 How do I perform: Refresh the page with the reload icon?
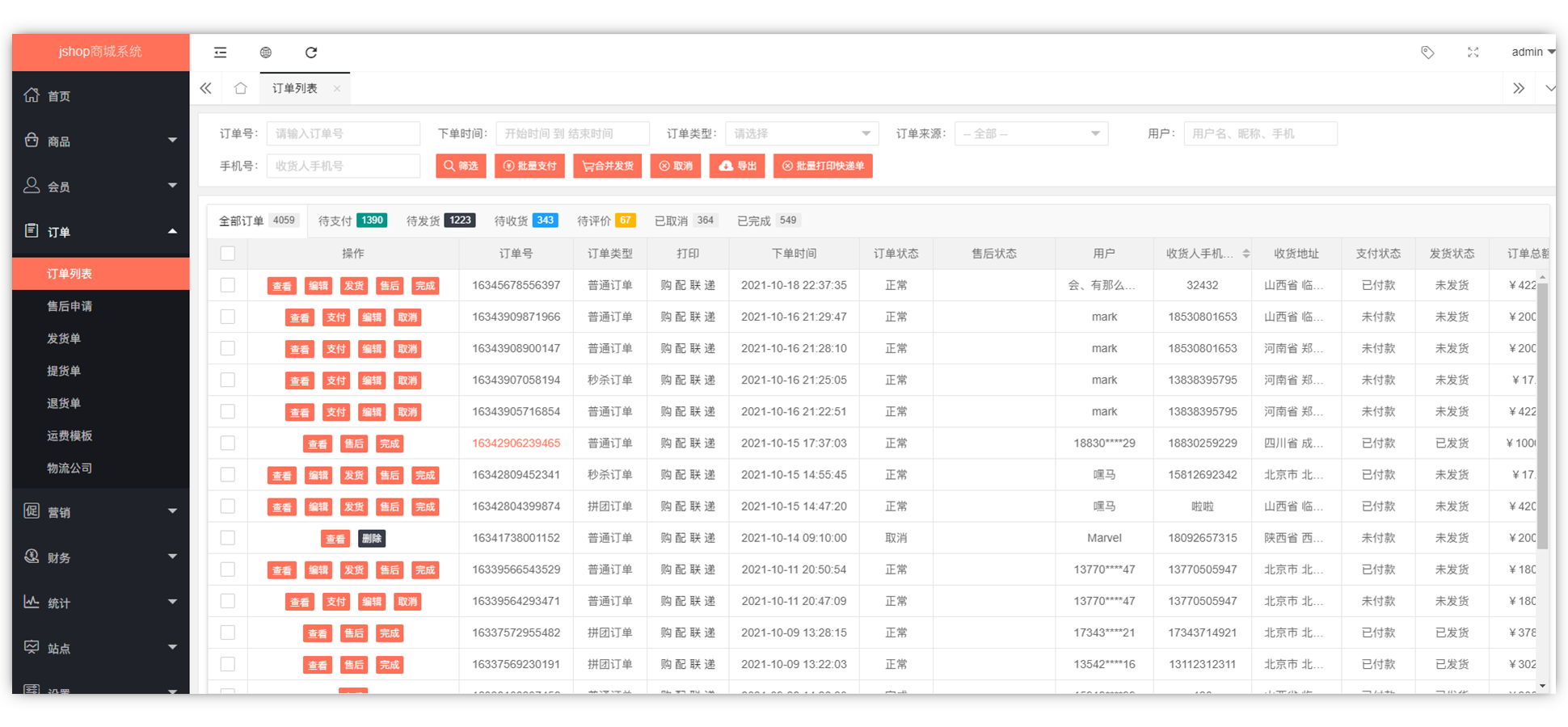pyautogui.click(x=311, y=53)
